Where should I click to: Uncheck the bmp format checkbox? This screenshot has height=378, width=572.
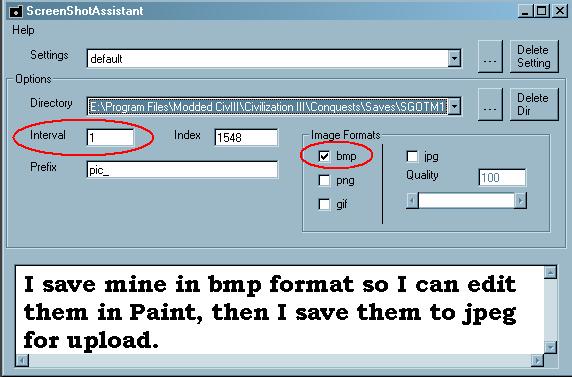[x=324, y=157]
